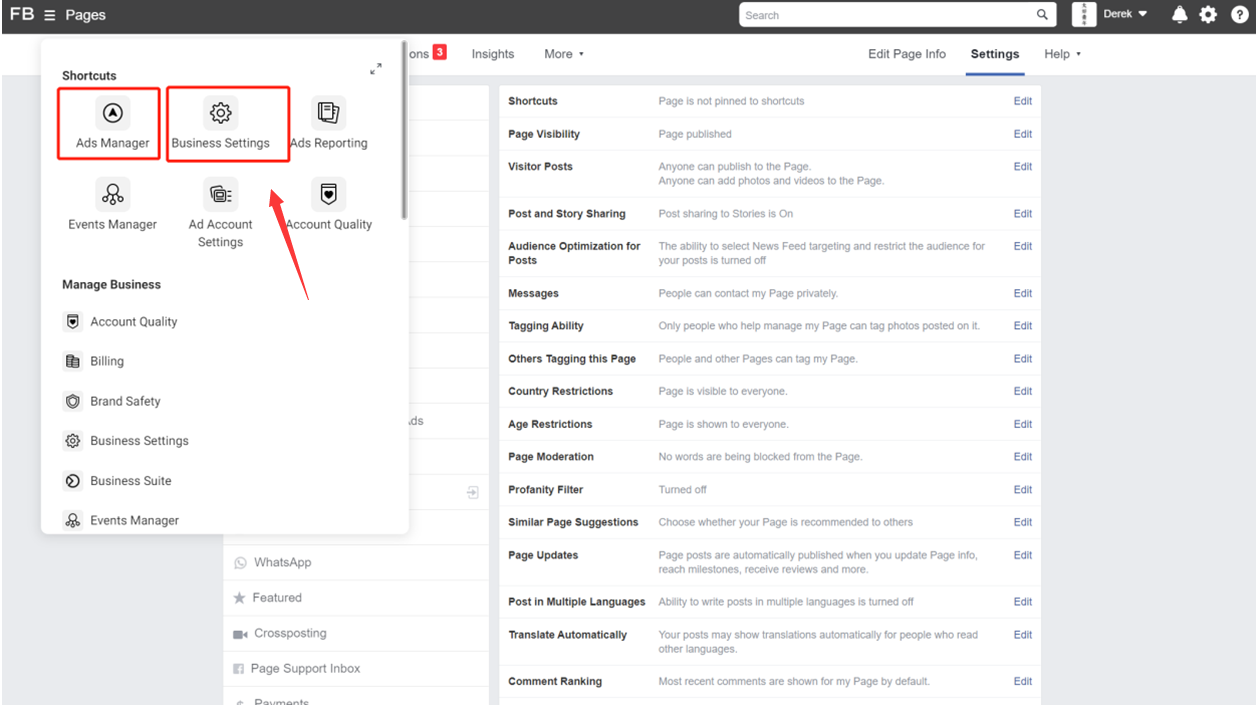Edit Post in Multiple Languages setting
The height and width of the screenshot is (705, 1256).
pos(1023,602)
